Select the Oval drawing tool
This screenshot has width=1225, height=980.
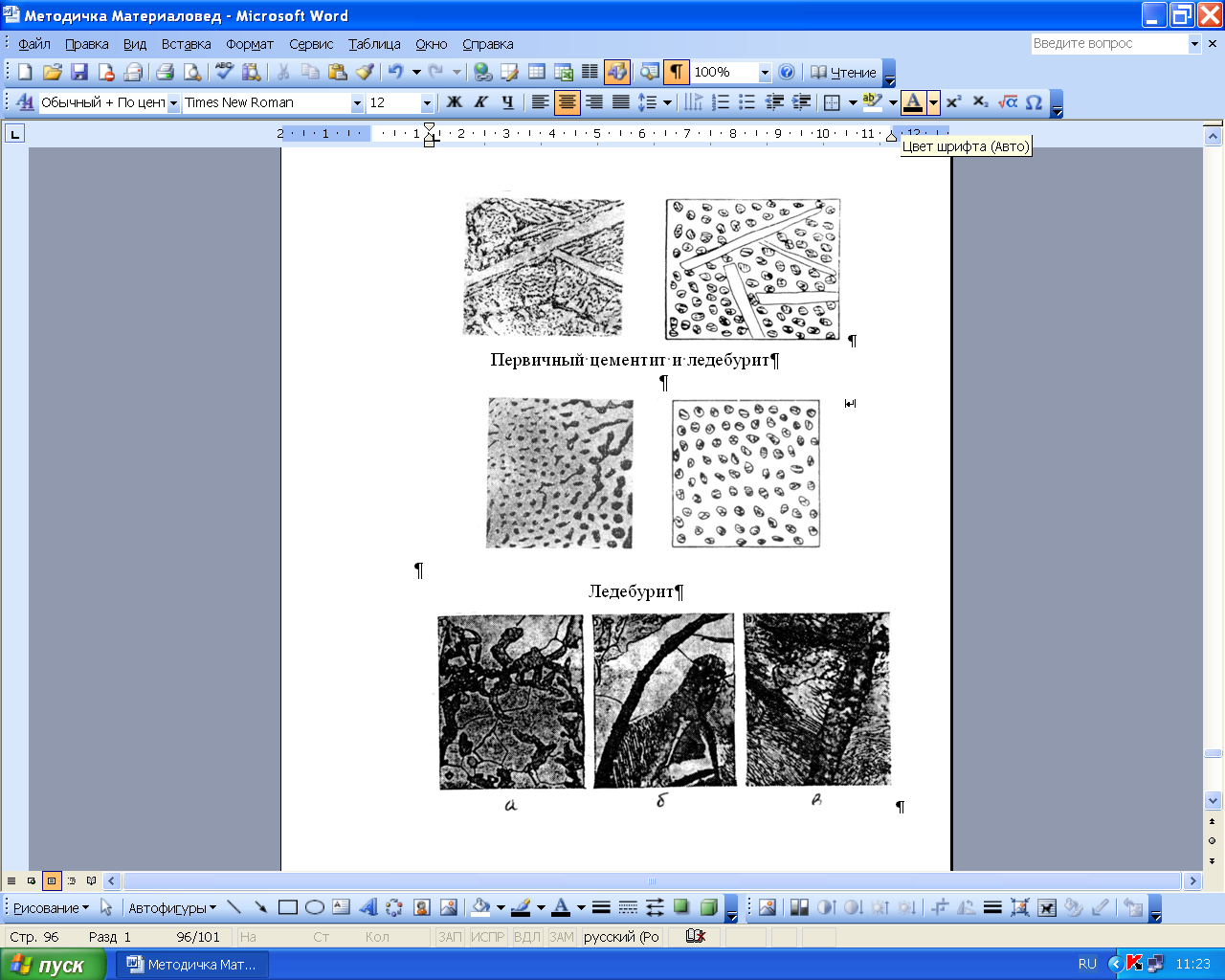tap(314, 907)
